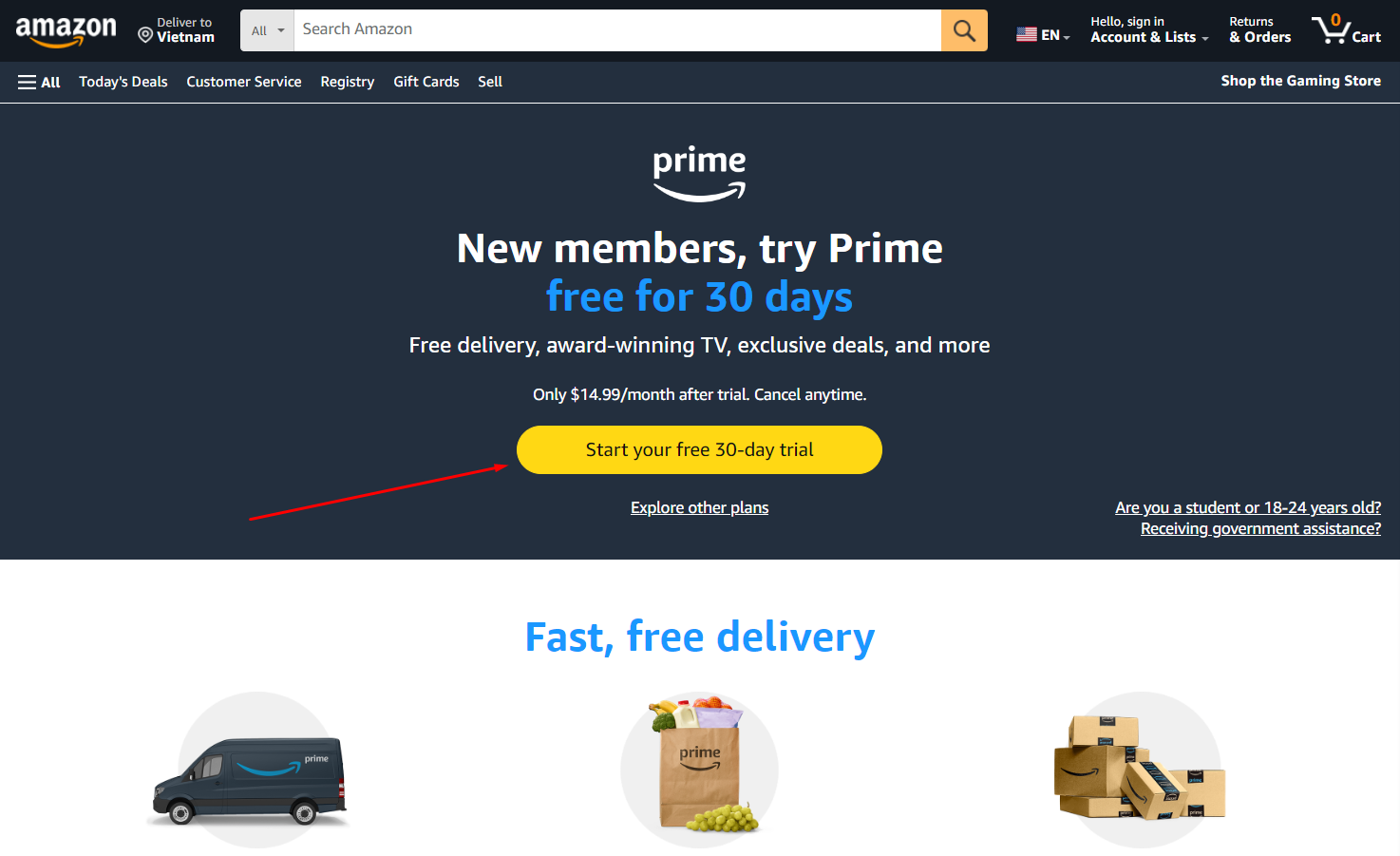Click the stack of Amazon boxes image
This screenshot has width=1400, height=856.
(1140, 768)
